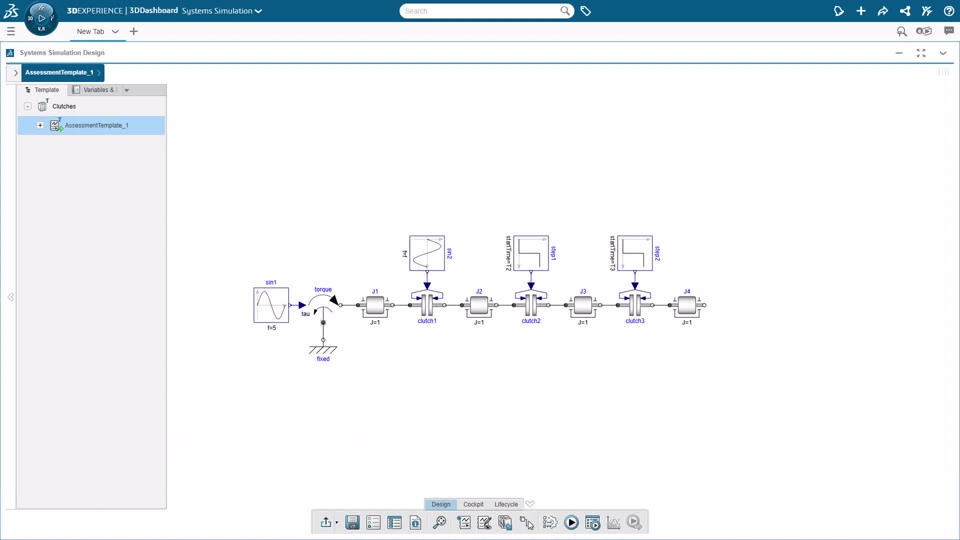Open the simulation settings gear icon
This screenshot has width=960, height=540.
click(x=550, y=522)
